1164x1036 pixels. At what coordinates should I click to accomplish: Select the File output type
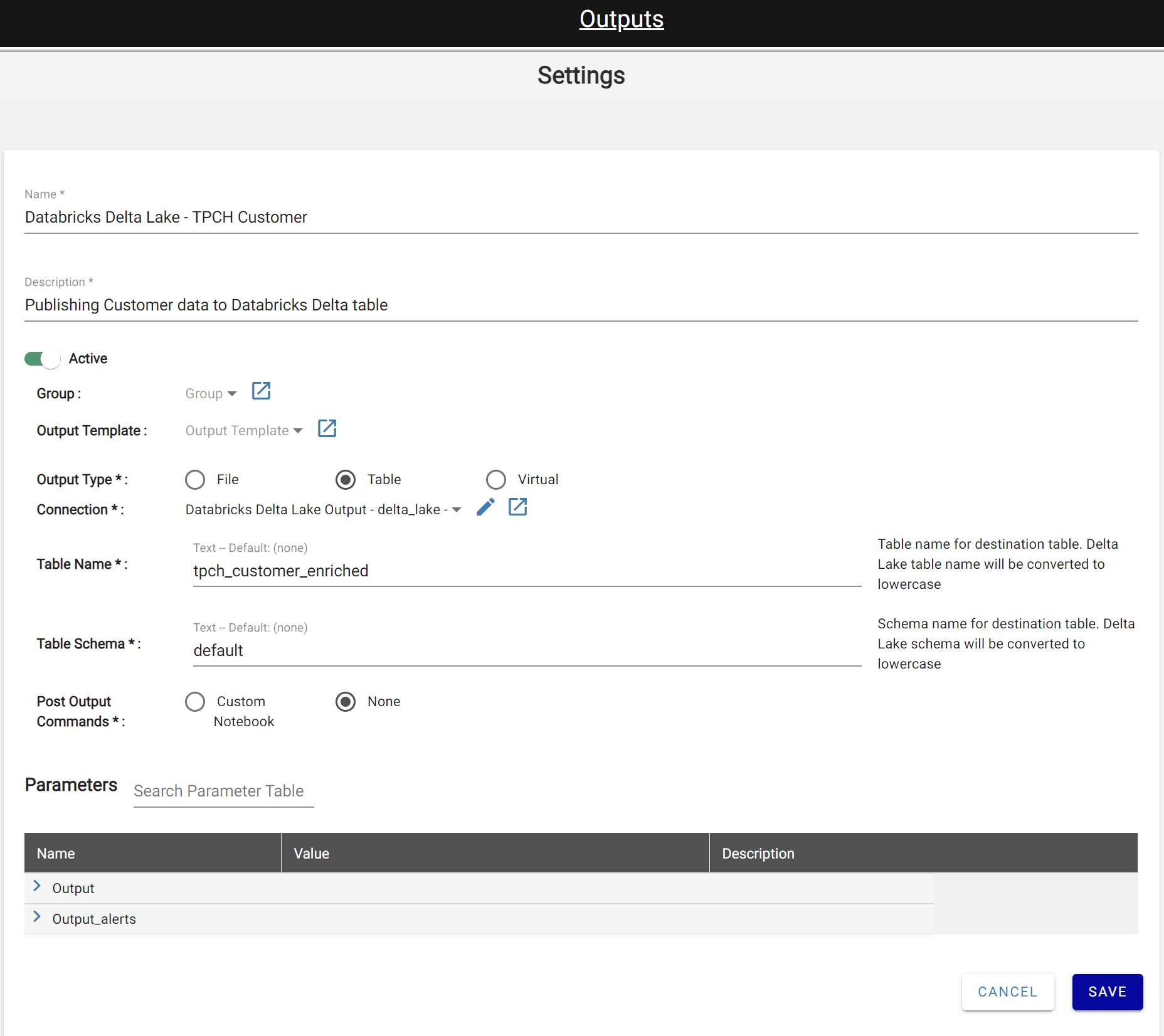[x=195, y=480]
